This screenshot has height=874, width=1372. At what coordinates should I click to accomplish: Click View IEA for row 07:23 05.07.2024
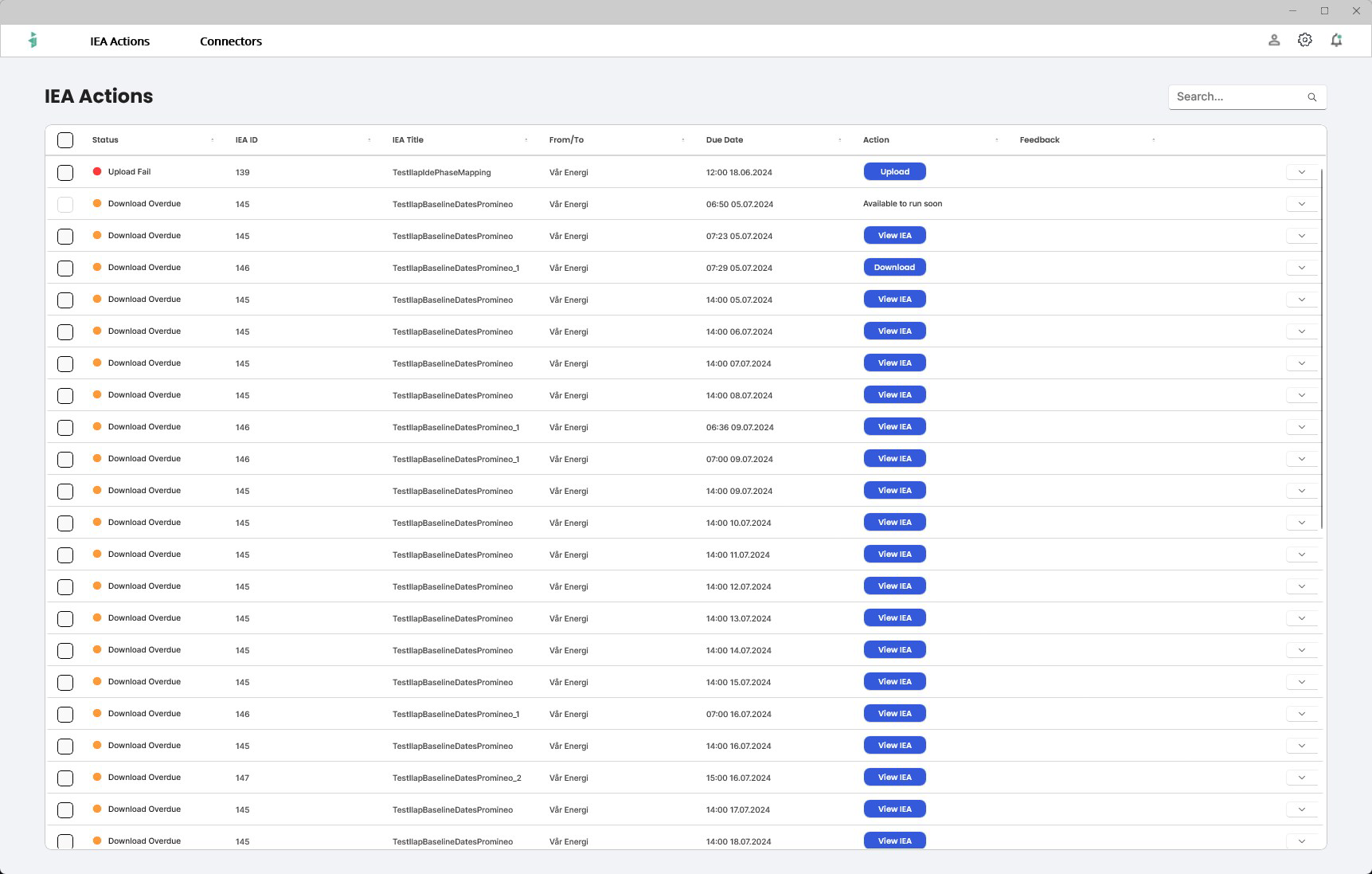point(895,236)
